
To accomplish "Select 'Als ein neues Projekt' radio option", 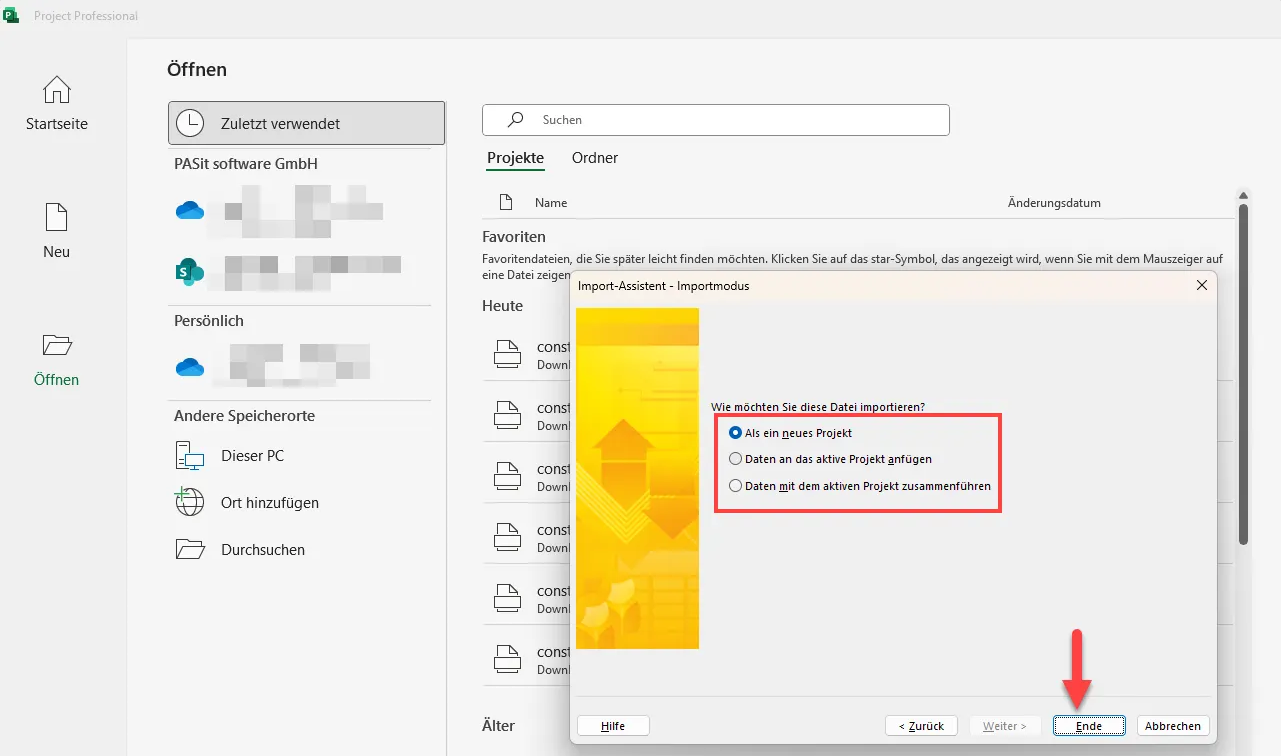I will (x=736, y=433).
